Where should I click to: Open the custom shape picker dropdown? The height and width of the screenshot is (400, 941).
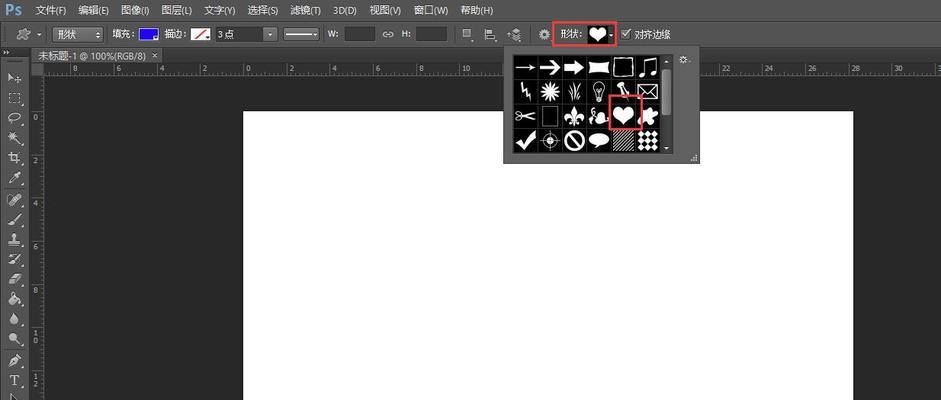point(611,35)
